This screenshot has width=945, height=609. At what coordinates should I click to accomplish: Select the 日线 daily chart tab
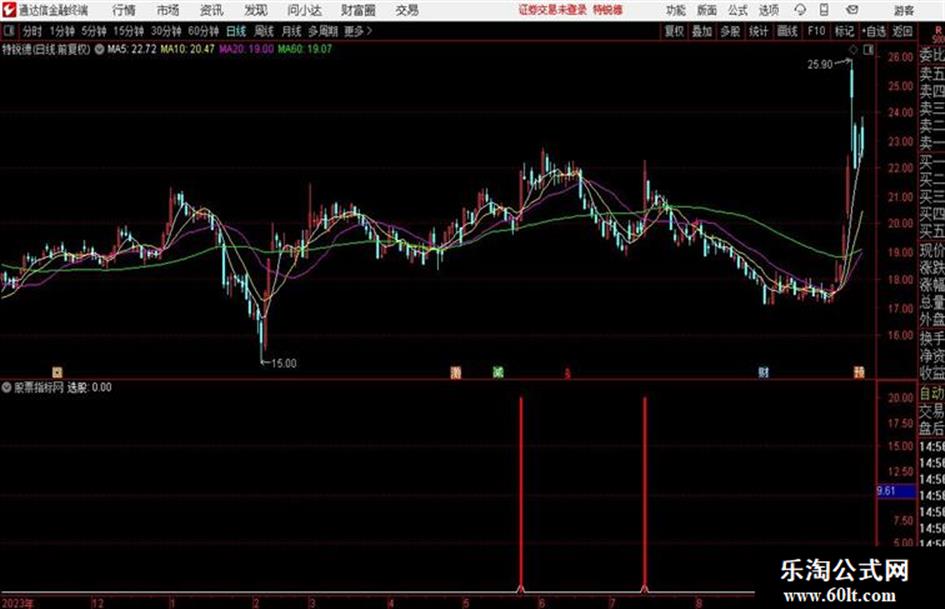[x=236, y=31]
